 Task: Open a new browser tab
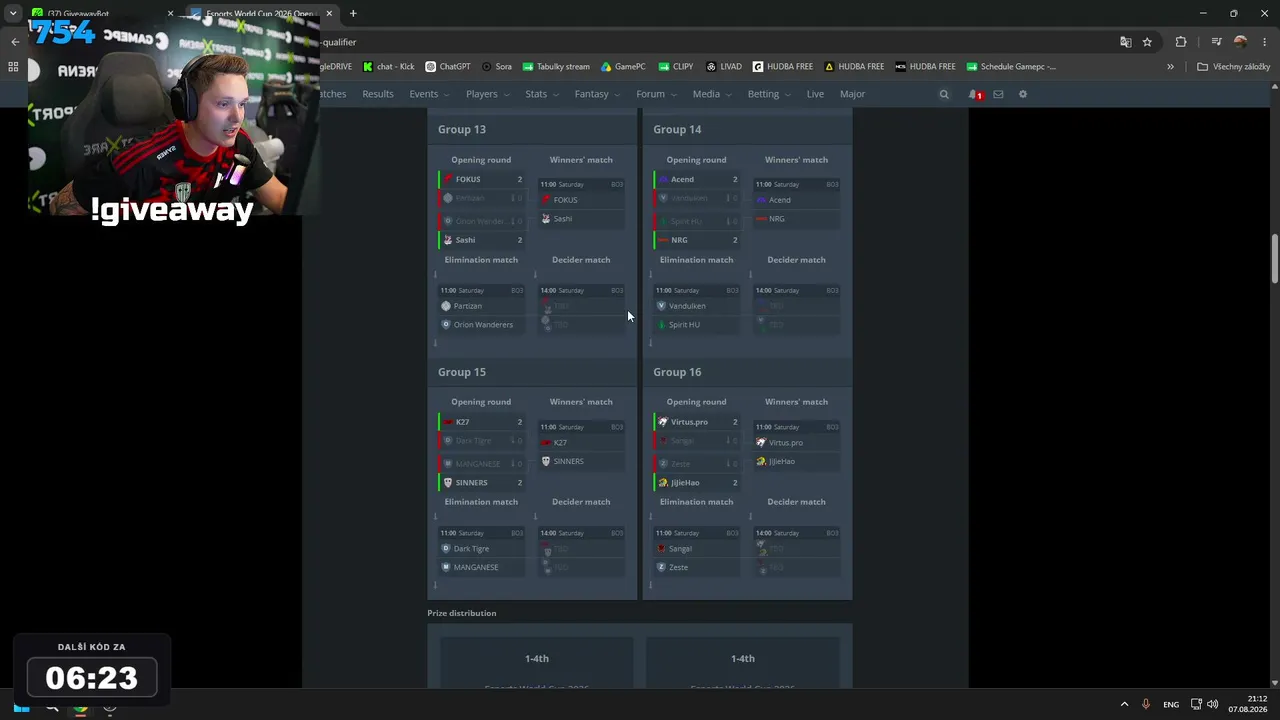tap(353, 14)
